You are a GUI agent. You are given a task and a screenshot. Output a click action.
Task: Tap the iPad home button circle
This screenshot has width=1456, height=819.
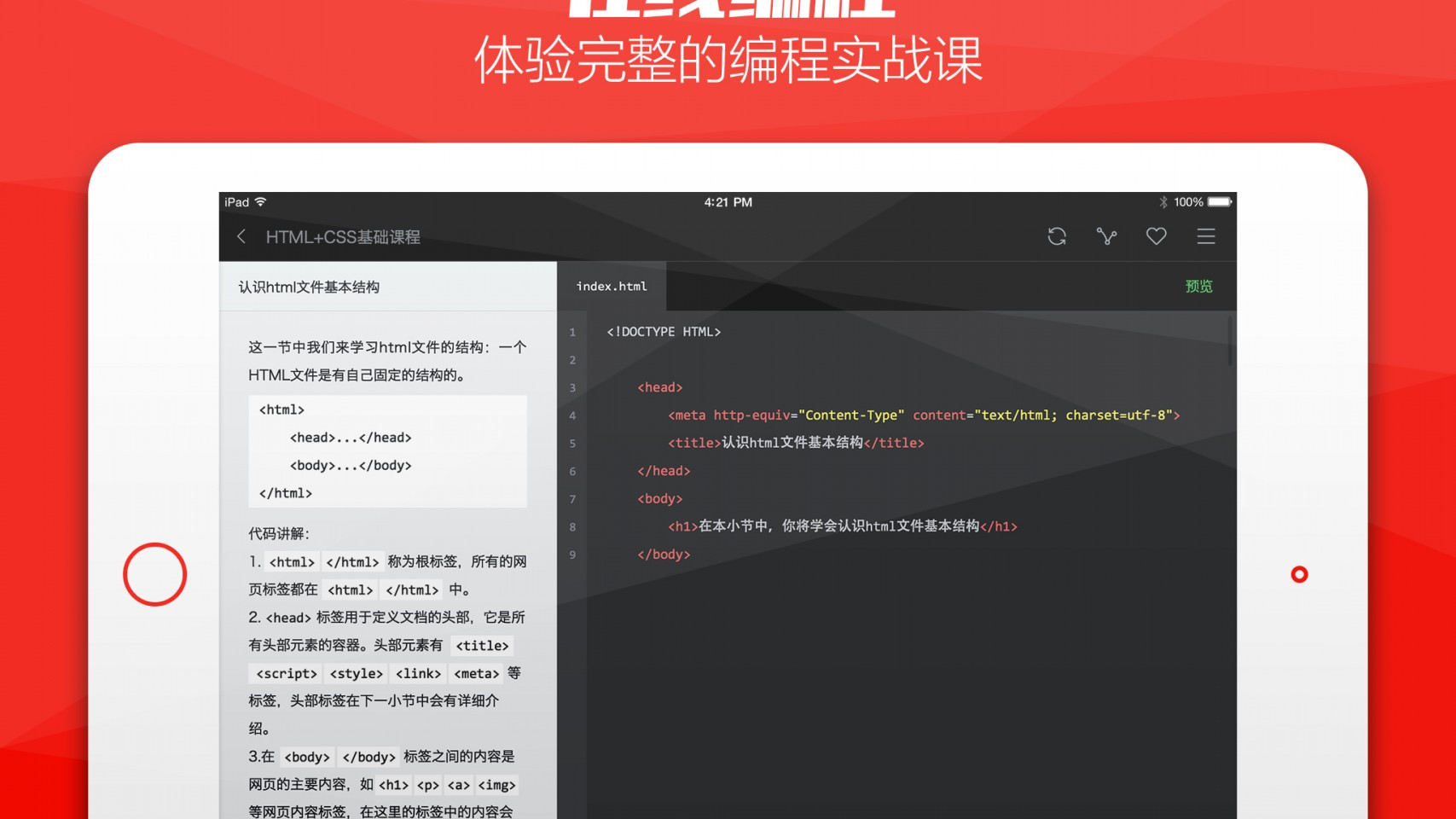pyautogui.click(x=154, y=574)
